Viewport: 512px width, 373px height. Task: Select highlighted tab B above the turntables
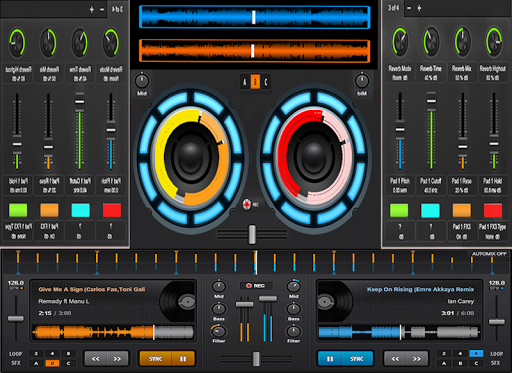coord(255,82)
